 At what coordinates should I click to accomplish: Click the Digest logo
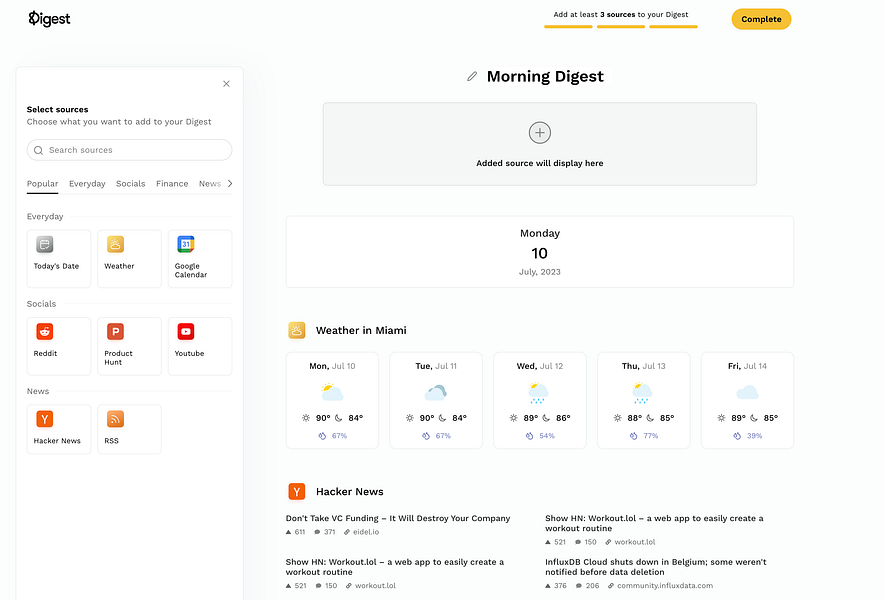(49, 19)
